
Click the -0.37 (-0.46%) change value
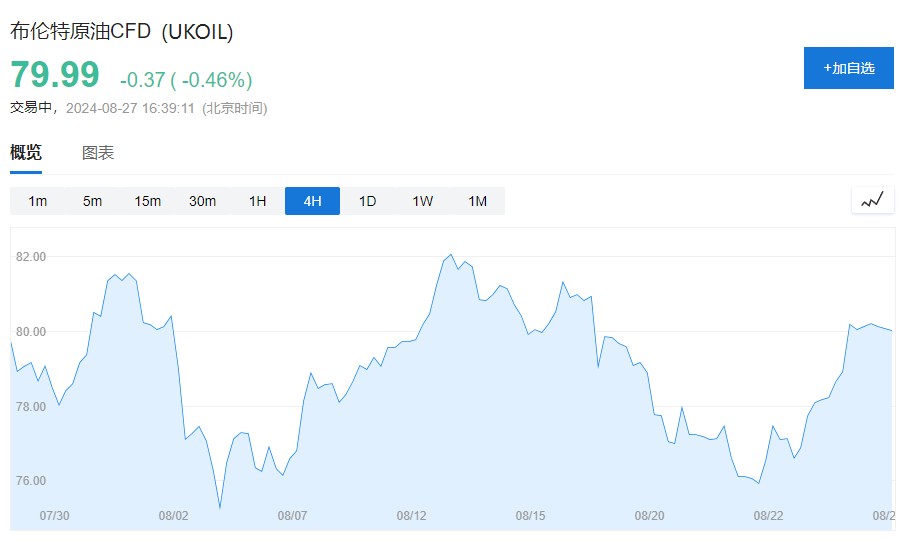186,79
